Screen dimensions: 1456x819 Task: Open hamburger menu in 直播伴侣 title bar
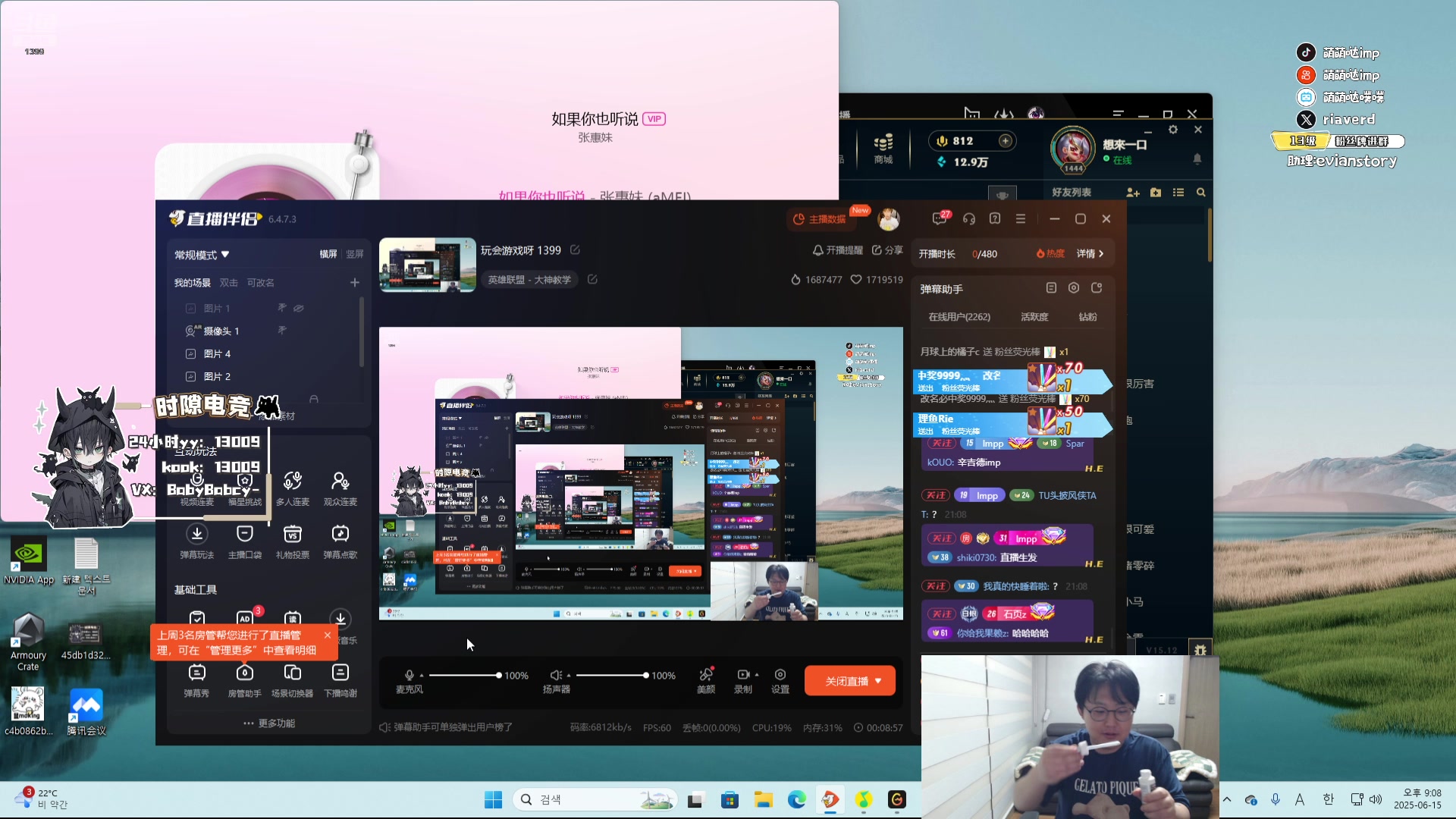point(1021,218)
